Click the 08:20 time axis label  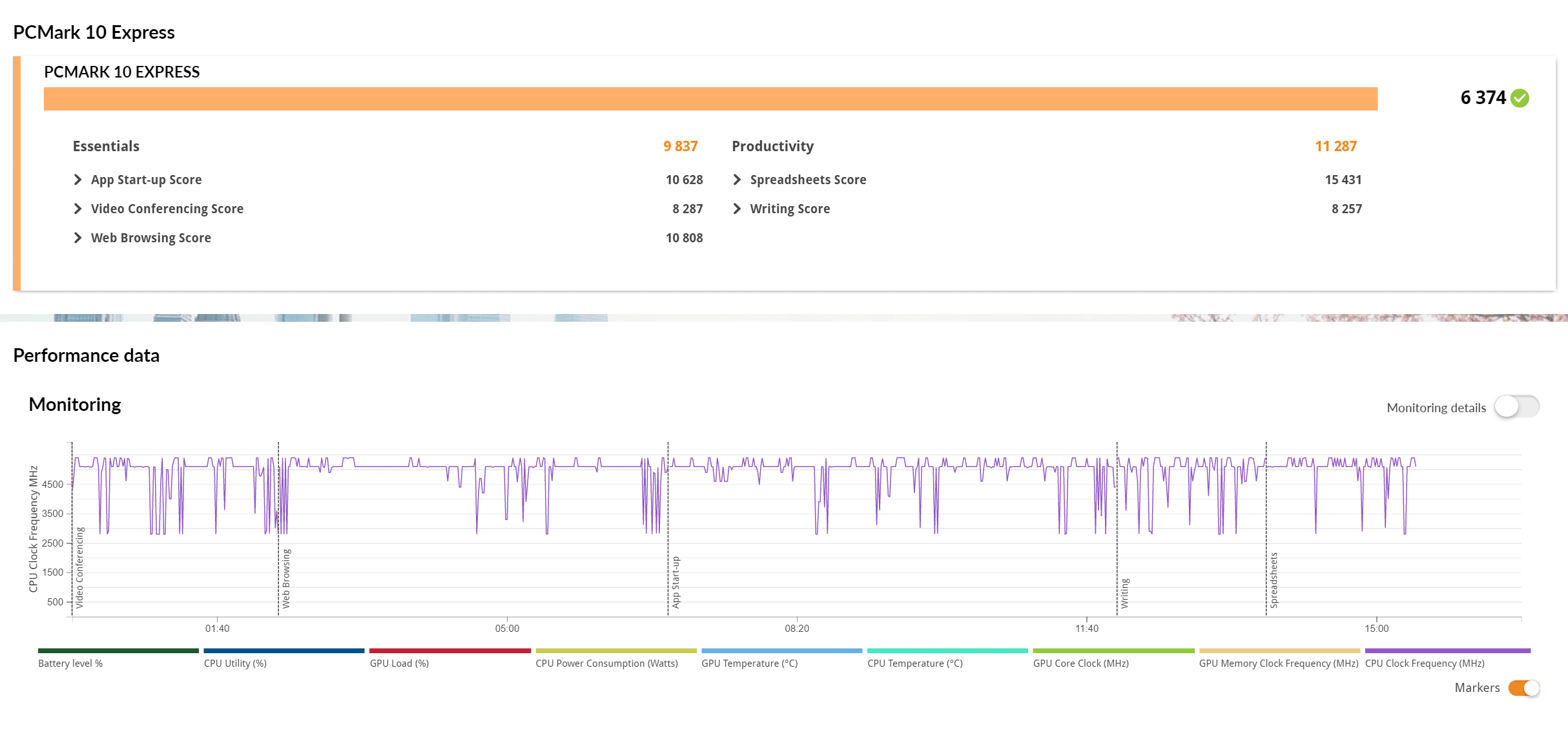click(797, 629)
